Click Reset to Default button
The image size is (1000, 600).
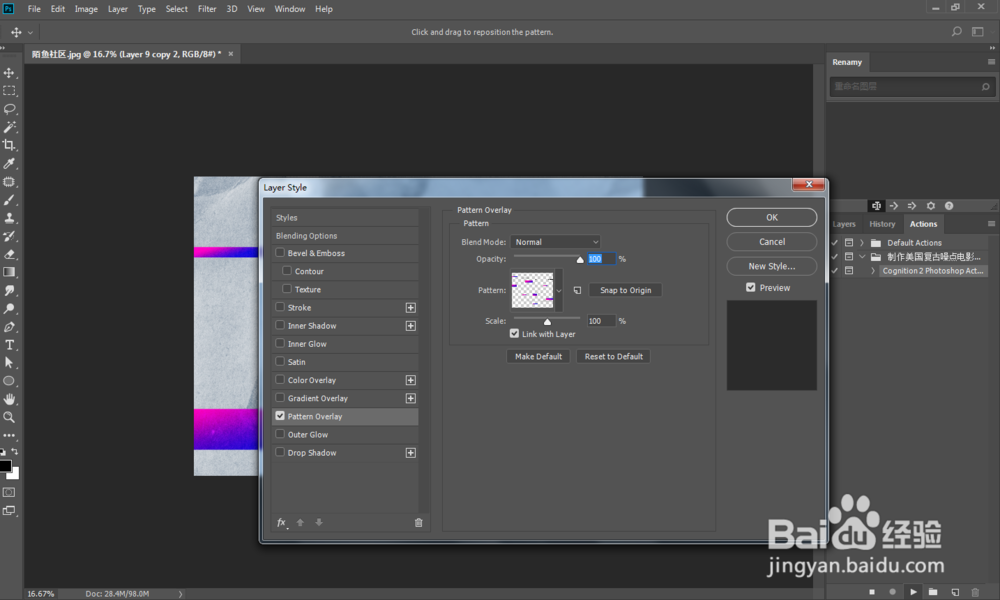point(614,356)
